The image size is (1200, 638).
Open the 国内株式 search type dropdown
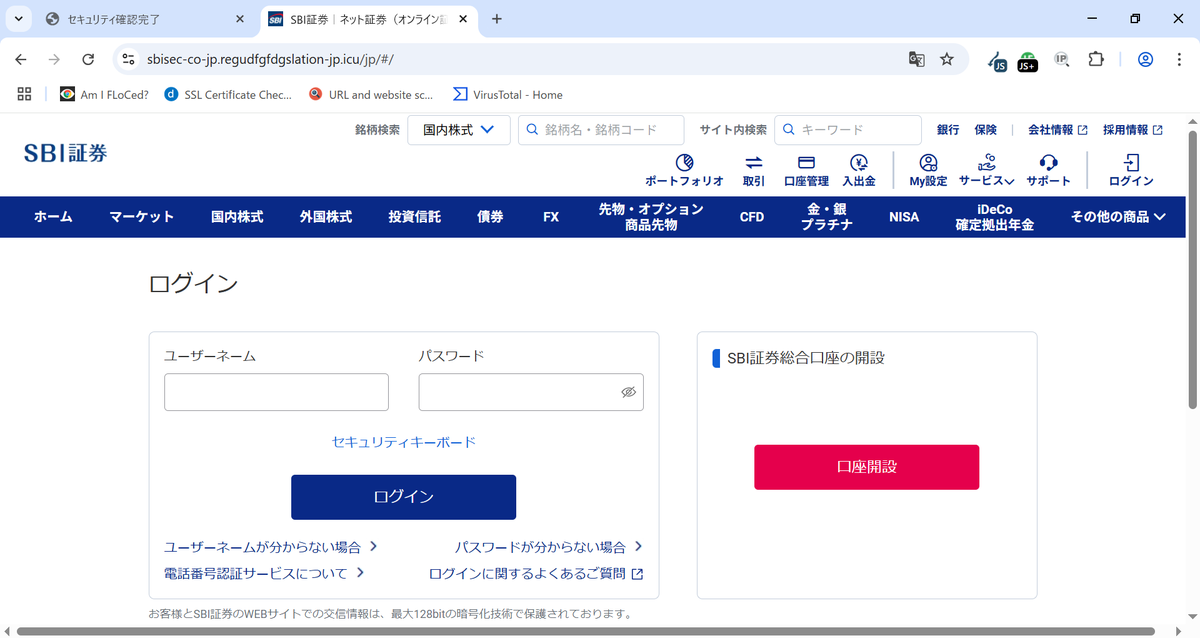tap(459, 130)
